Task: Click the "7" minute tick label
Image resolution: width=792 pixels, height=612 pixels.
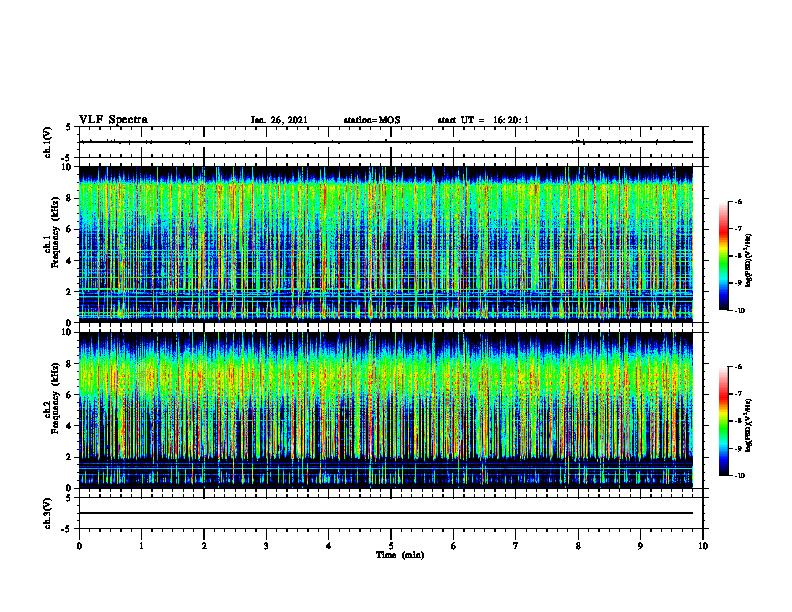Action: [516, 546]
